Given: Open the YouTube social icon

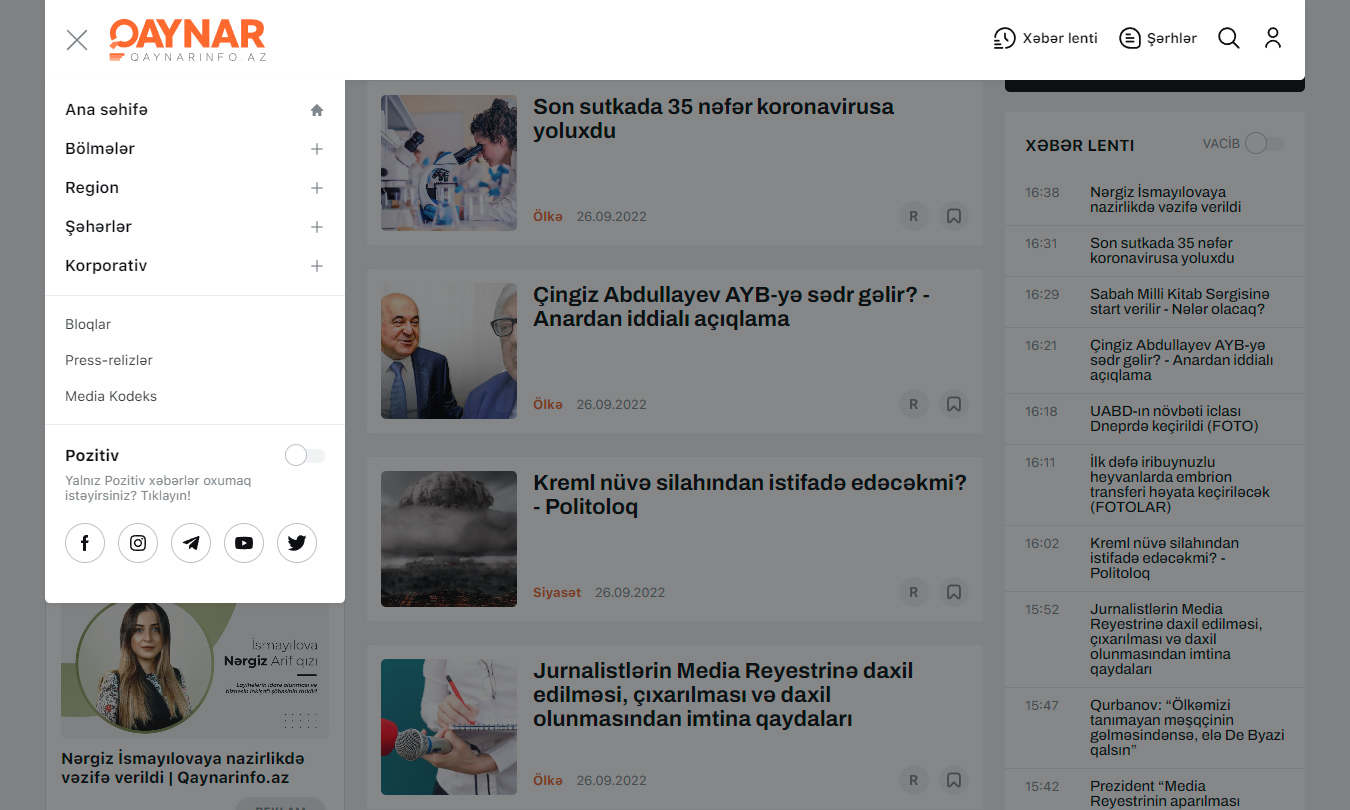Looking at the screenshot, I should click(244, 543).
